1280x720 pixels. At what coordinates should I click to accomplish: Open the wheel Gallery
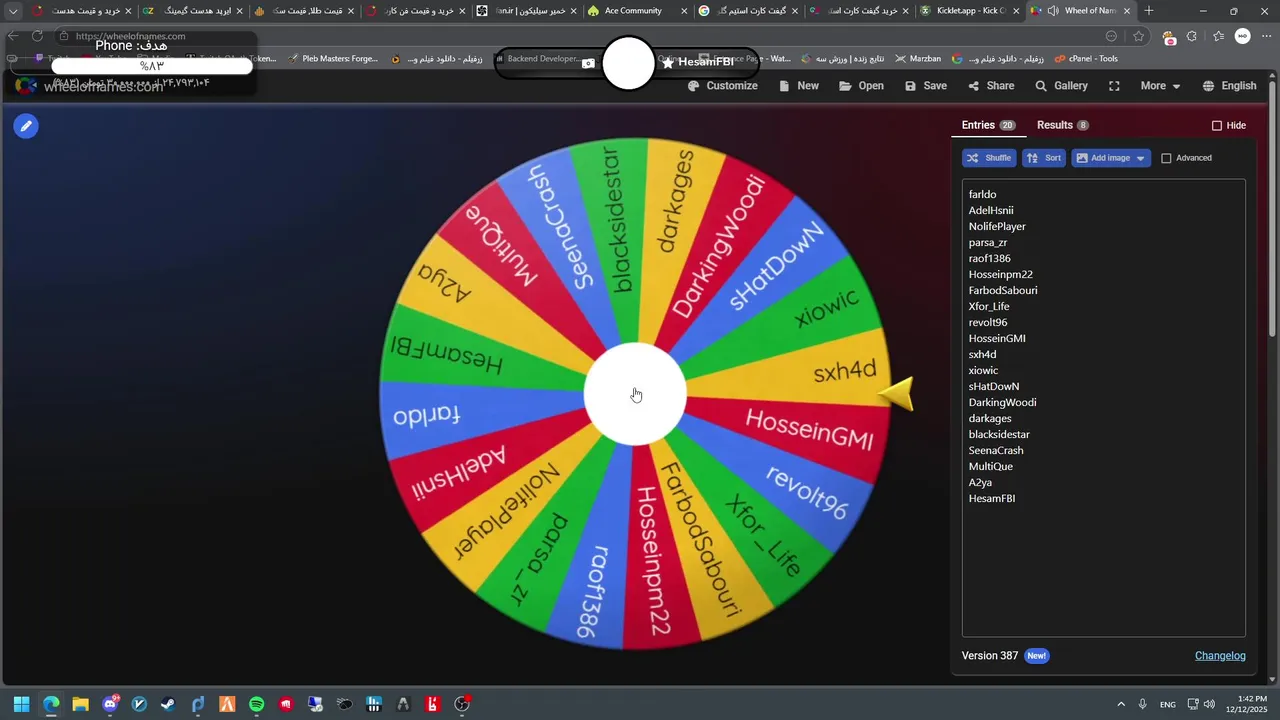(1061, 86)
